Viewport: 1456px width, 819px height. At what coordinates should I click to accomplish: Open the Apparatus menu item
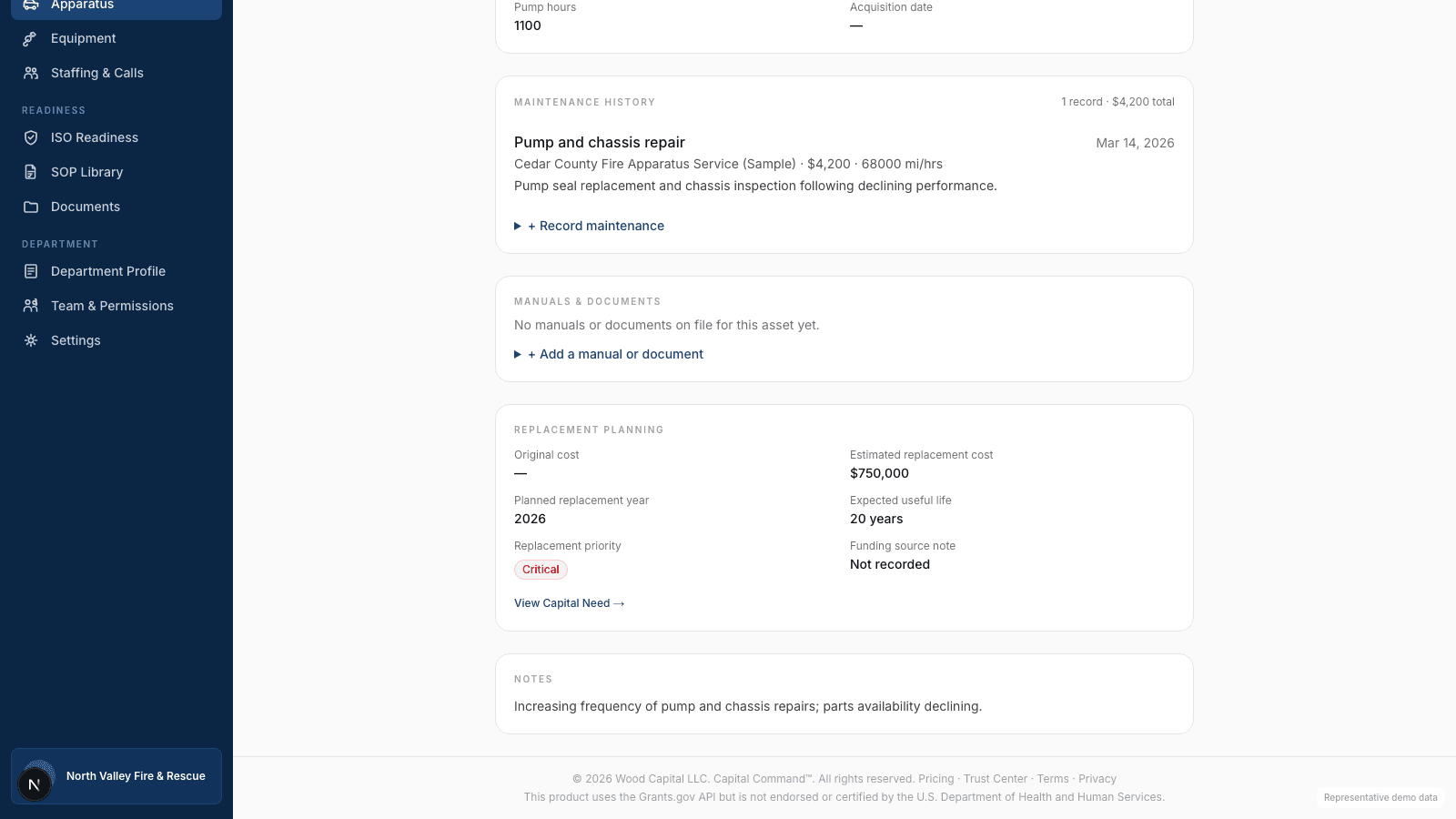point(116,5)
